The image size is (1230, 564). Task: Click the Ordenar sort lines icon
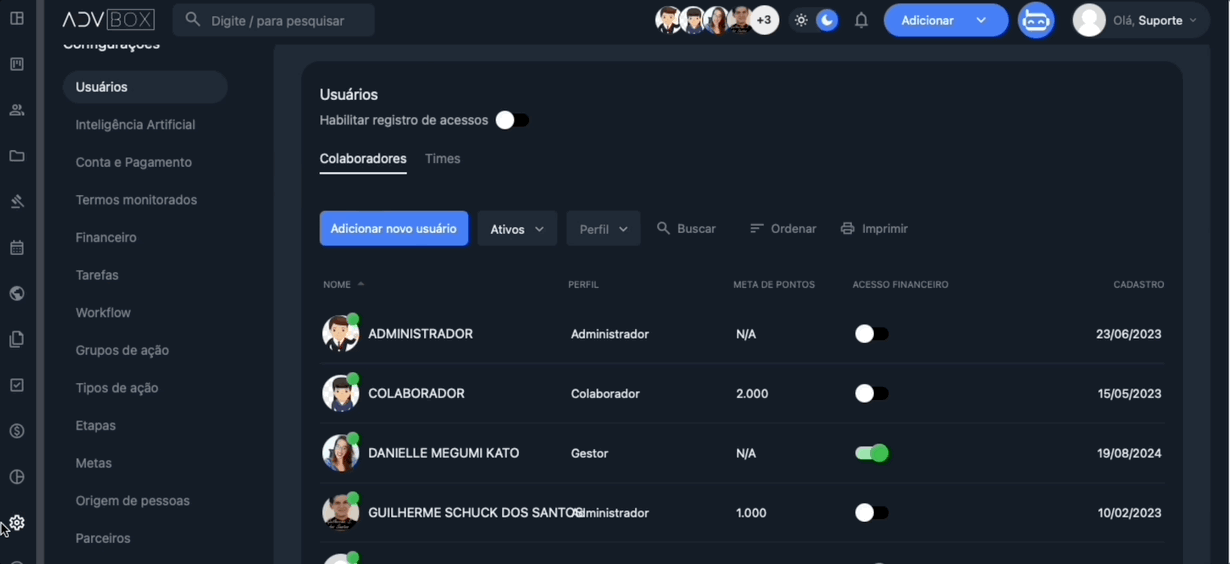pyautogui.click(x=757, y=229)
